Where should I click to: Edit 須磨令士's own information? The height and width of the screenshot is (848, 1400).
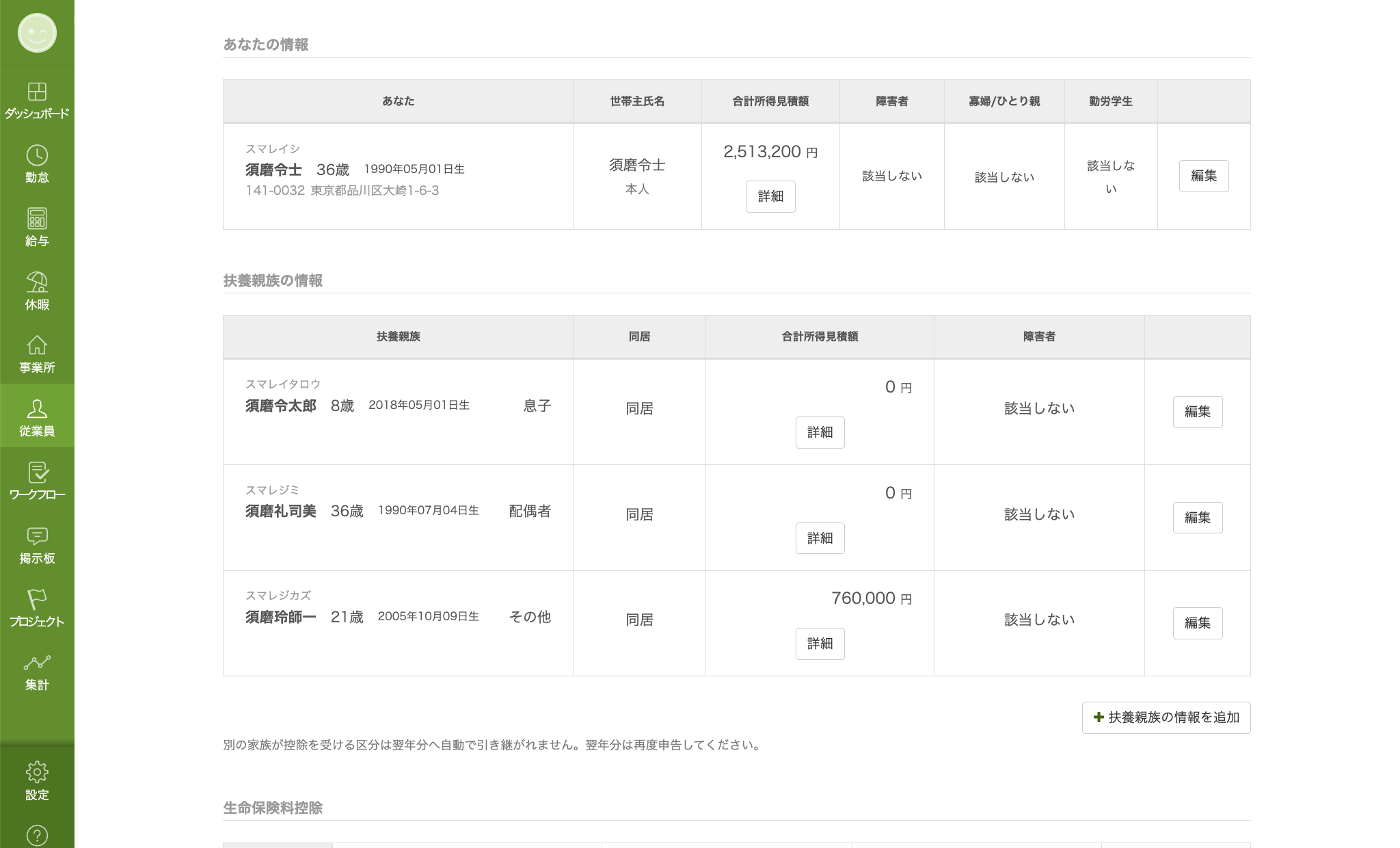pyautogui.click(x=1204, y=176)
